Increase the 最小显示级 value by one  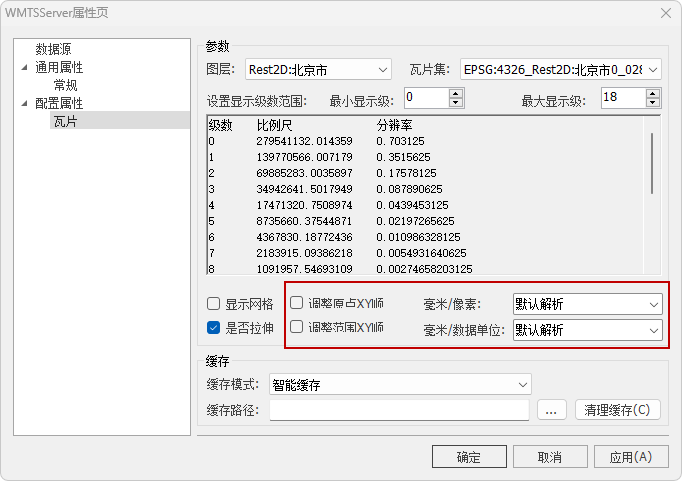click(456, 93)
